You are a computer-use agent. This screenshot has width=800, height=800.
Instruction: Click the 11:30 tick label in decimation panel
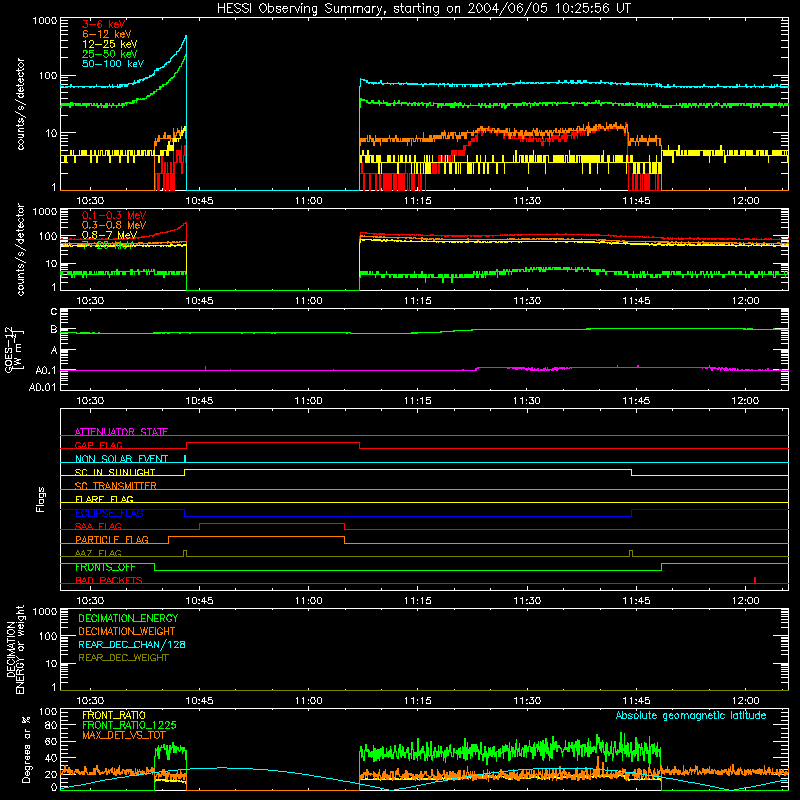point(527,701)
